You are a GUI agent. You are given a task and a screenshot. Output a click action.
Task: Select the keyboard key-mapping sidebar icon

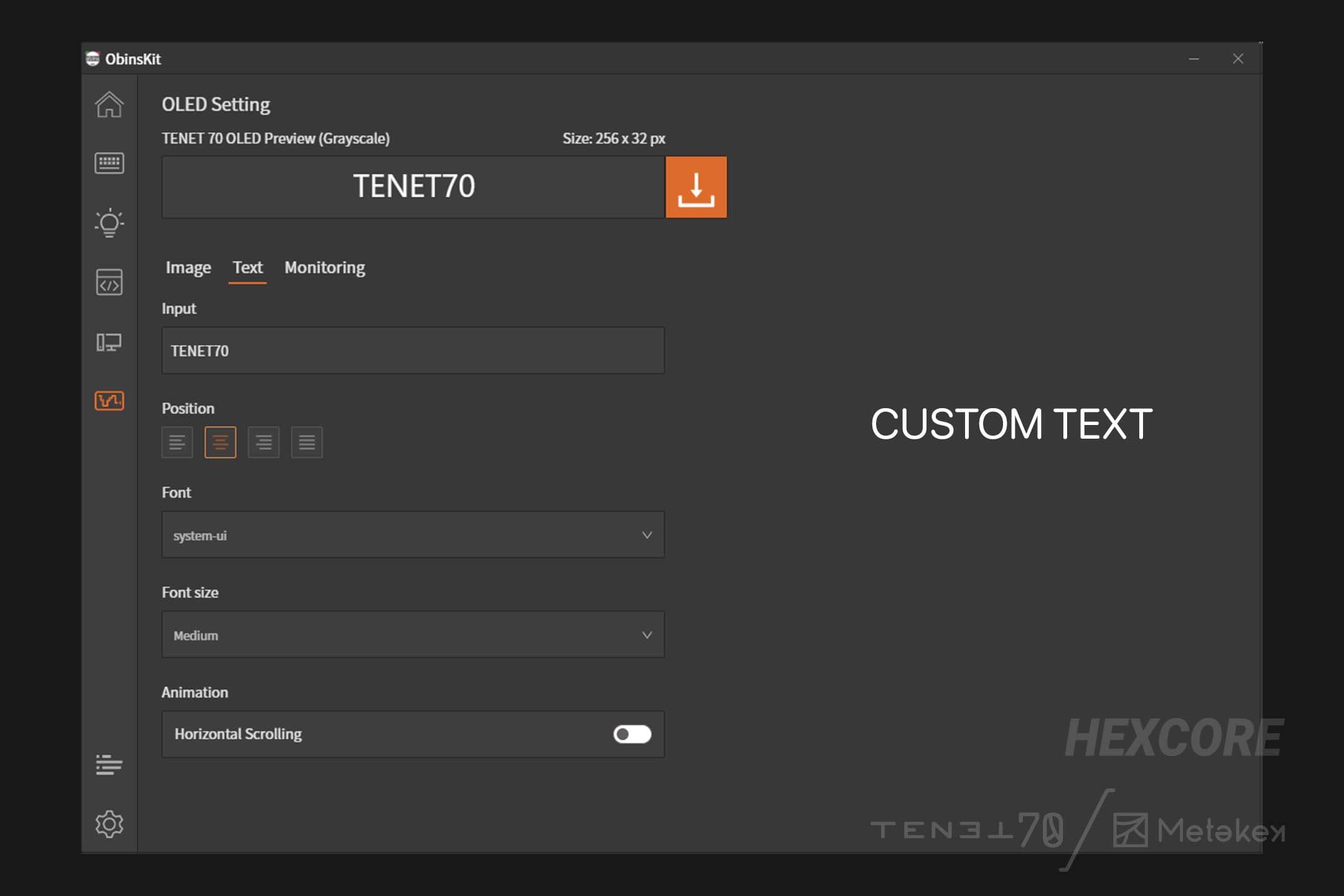(x=110, y=164)
